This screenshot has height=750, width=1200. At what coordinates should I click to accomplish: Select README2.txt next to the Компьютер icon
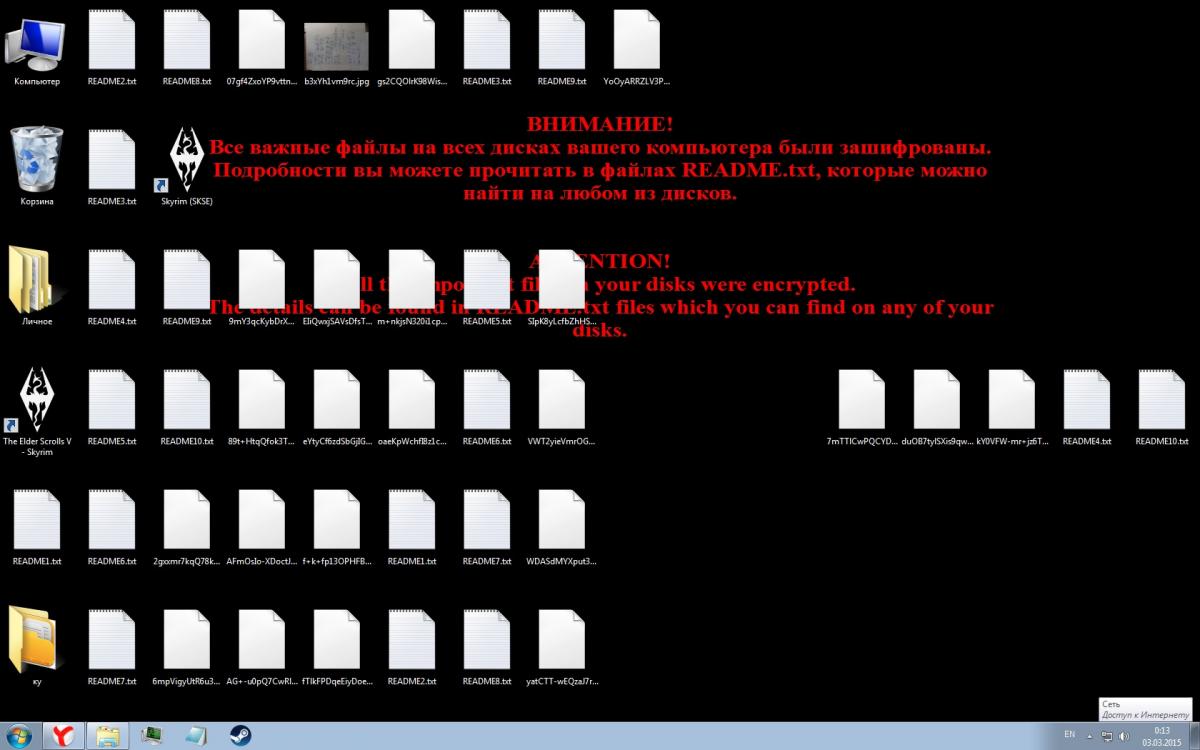tap(111, 49)
